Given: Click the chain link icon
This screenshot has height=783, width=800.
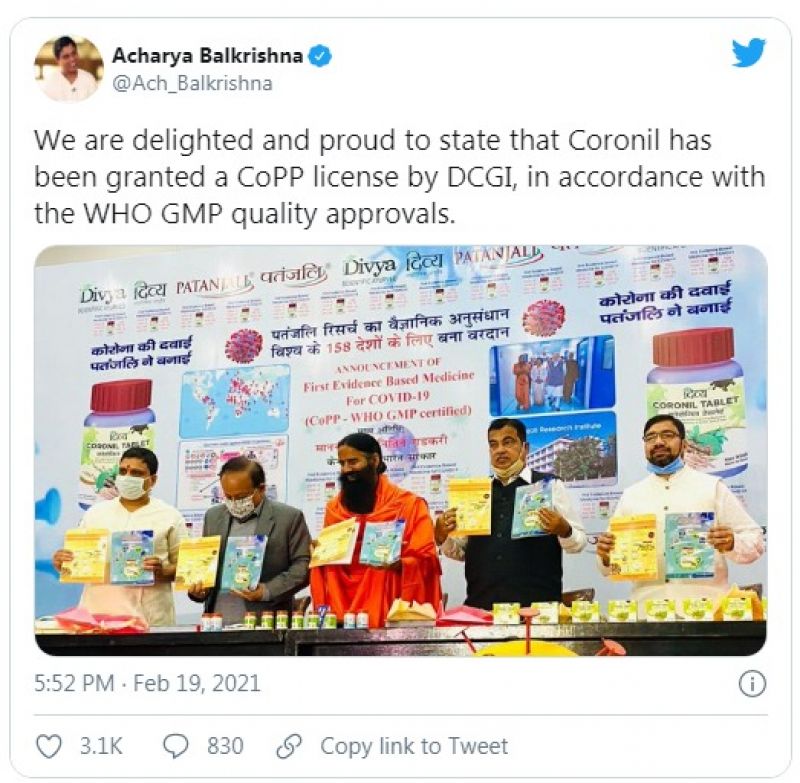Looking at the screenshot, I should pos(289,746).
